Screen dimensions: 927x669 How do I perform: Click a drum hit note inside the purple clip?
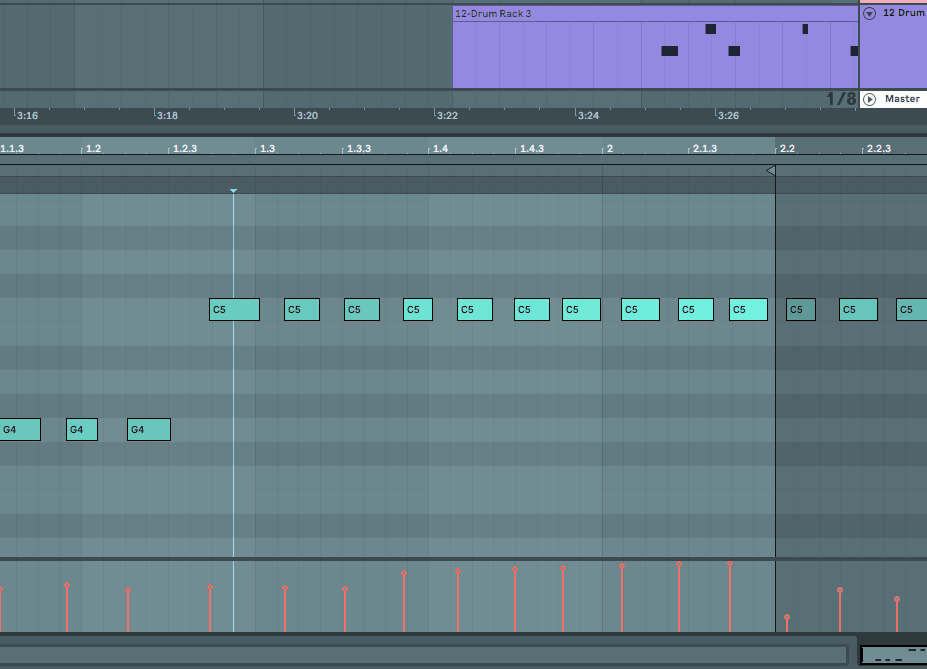710,29
